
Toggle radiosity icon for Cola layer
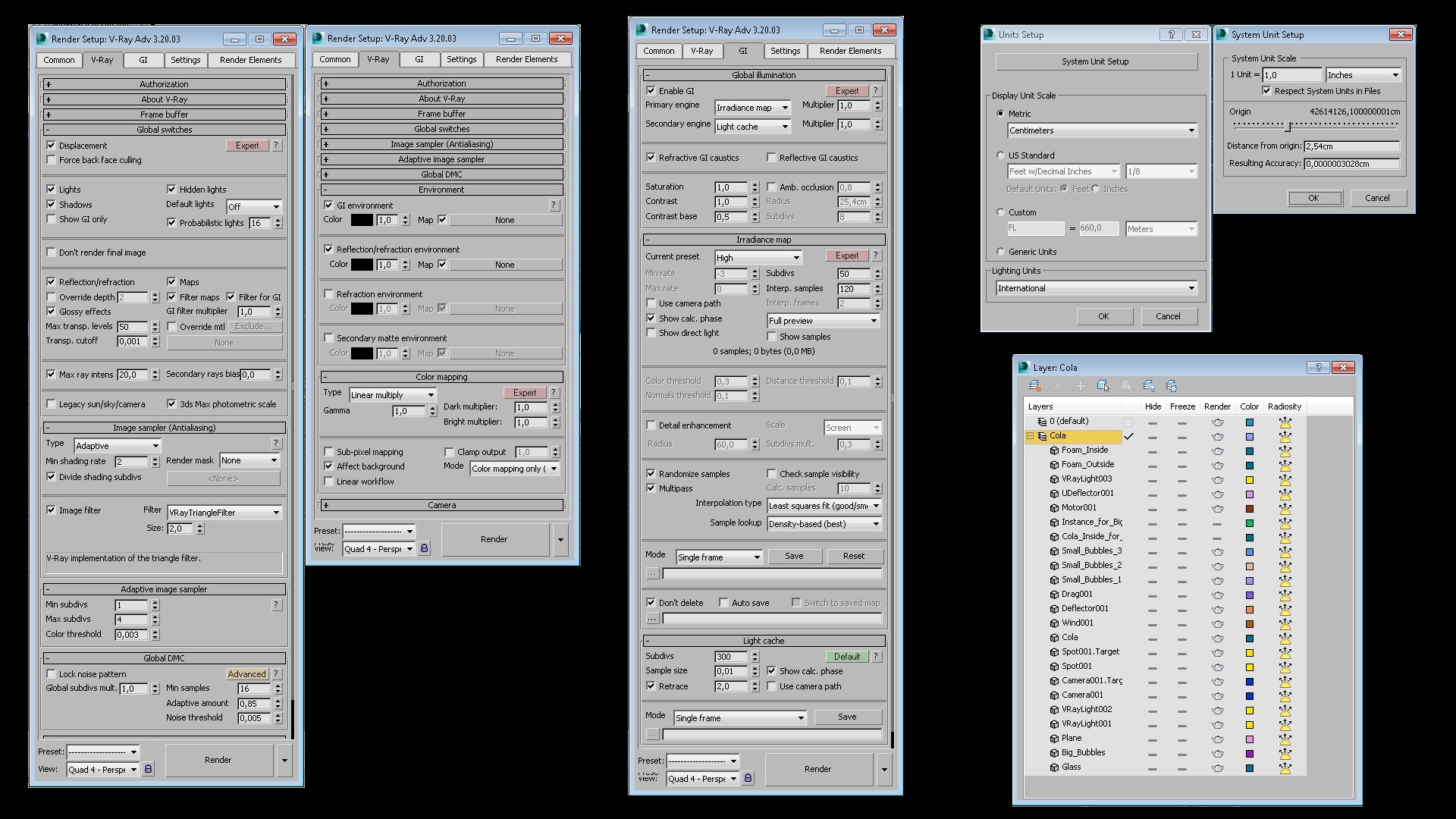[1285, 436]
